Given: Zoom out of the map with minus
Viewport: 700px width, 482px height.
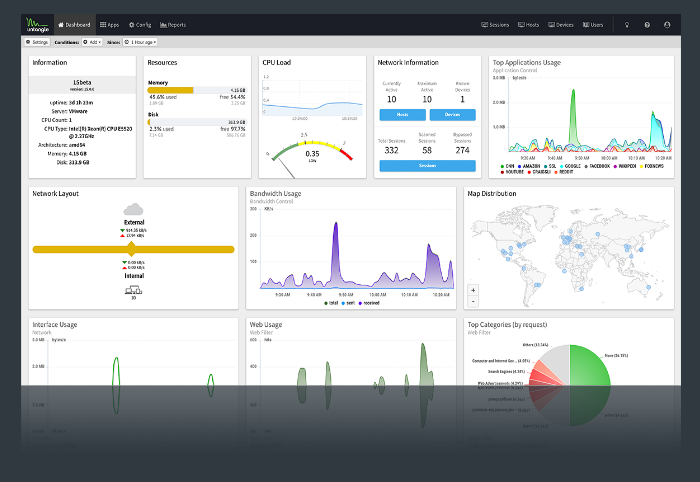Looking at the screenshot, I should click(x=473, y=302).
